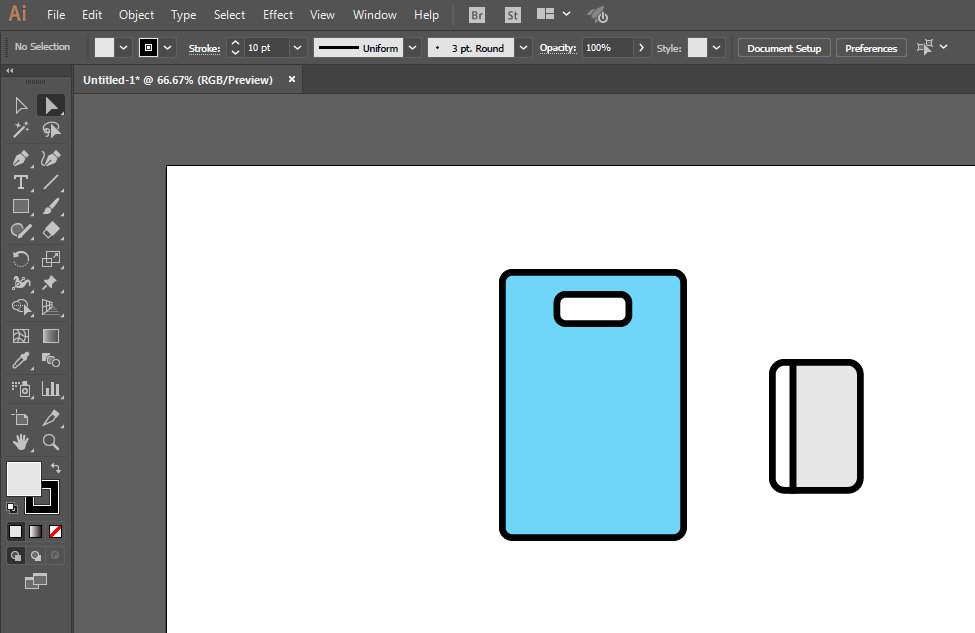
Task: Open the fill color dropdown in control bar
Action: [x=123, y=48]
